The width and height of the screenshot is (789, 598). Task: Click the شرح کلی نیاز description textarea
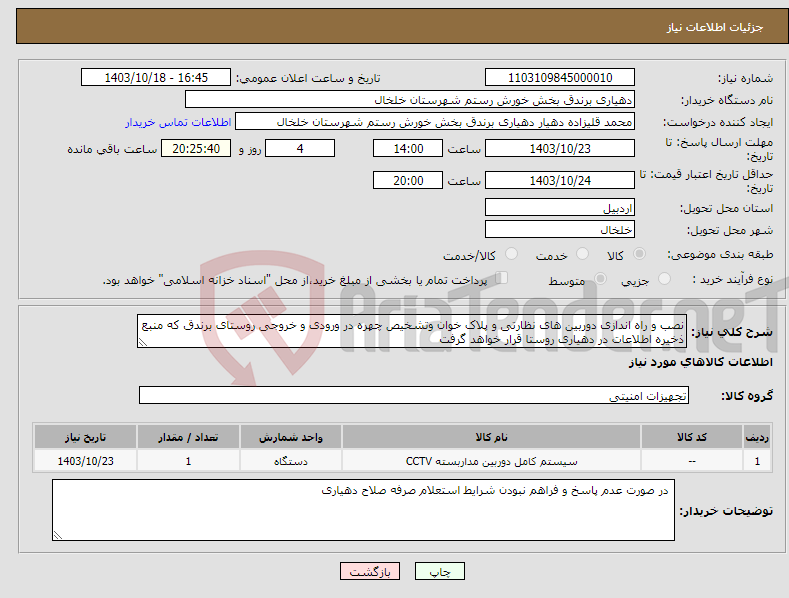point(412,331)
